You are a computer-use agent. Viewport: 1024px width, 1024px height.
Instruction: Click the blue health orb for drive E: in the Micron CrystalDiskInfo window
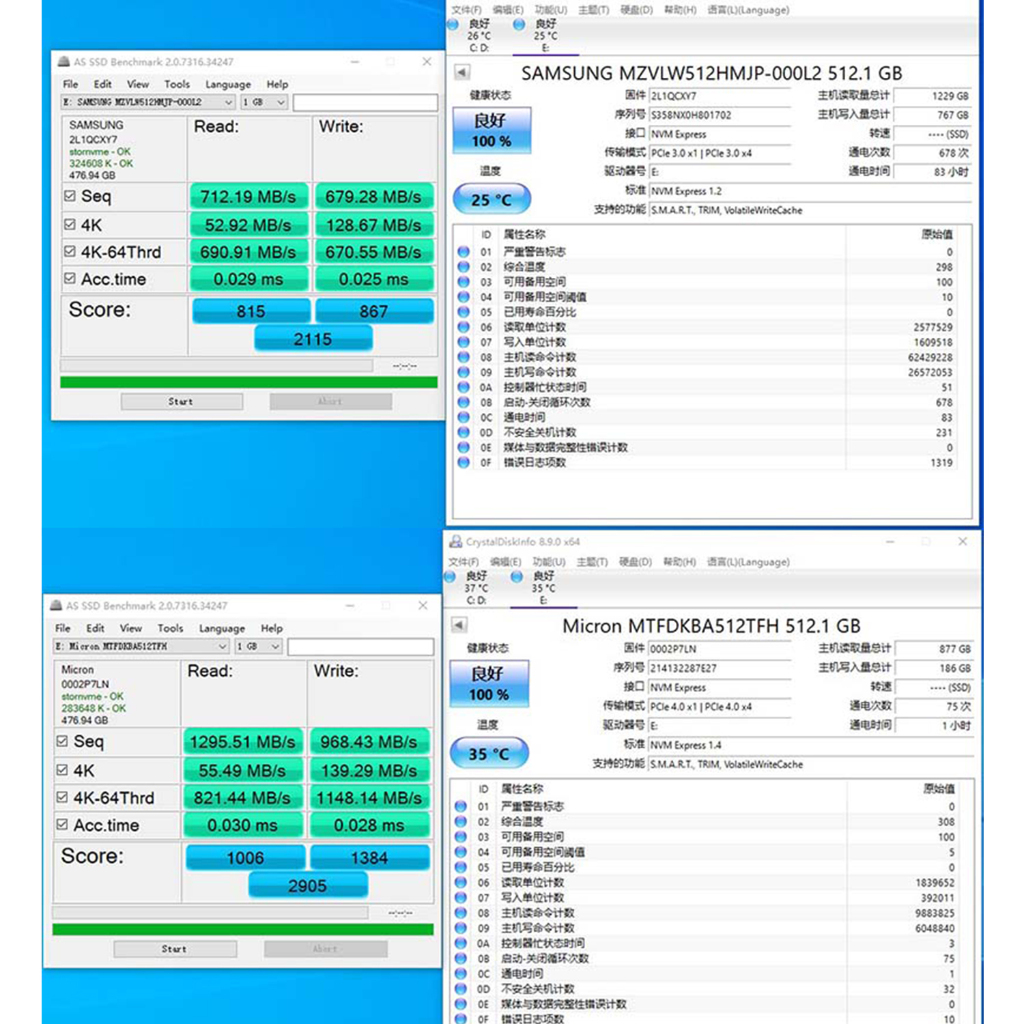tap(517, 577)
